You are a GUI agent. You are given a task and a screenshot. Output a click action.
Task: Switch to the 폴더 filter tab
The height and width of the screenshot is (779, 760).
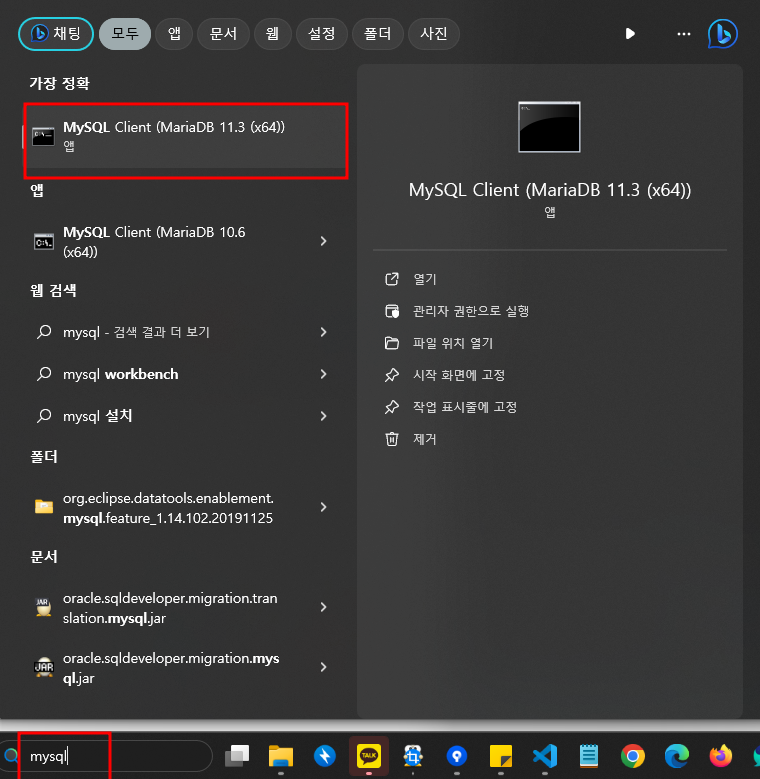pyautogui.click(x=378, y=34)
